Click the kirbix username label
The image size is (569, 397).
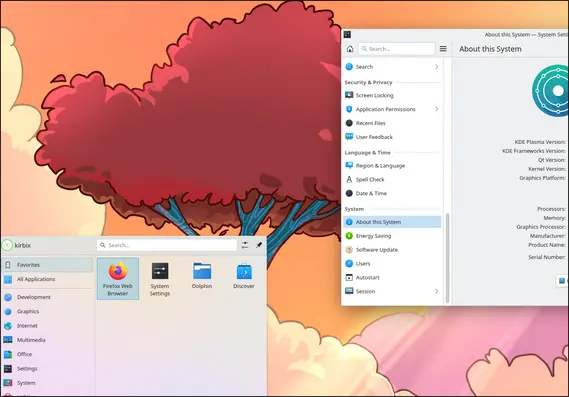coord(22,246)
